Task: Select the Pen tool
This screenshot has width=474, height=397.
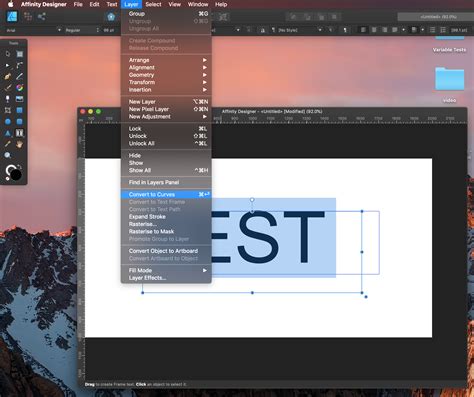Action: pos(8,77)
